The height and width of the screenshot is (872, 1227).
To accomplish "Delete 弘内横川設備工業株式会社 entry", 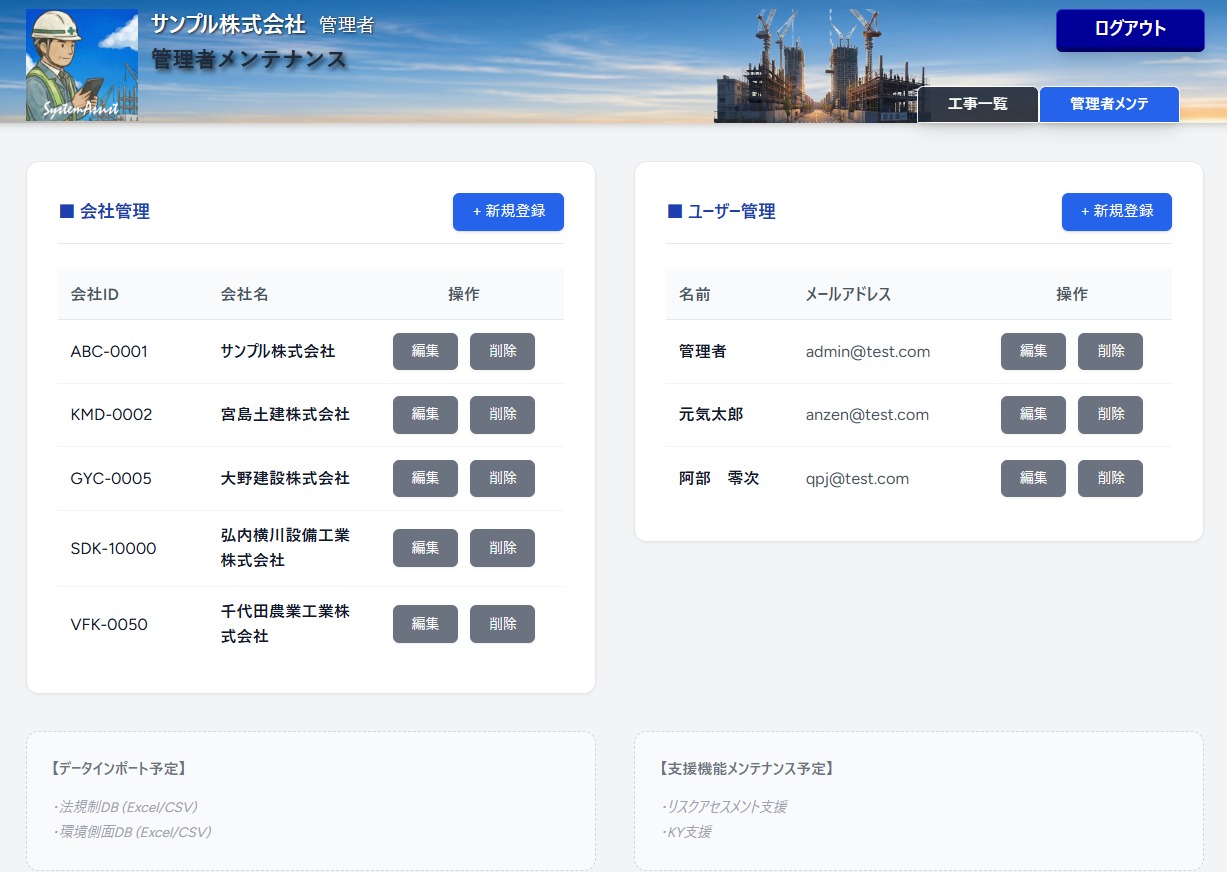I will click(502, 548).
